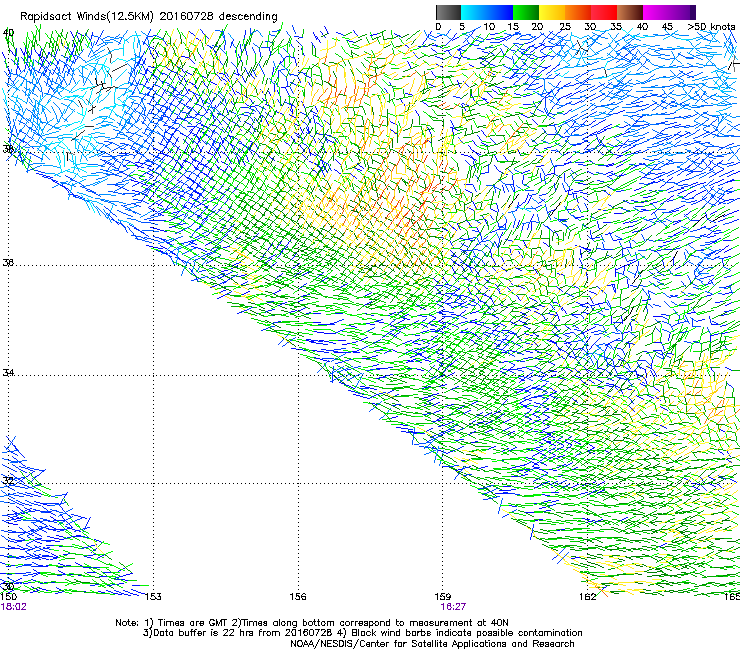The image size is (740, 650).
Task: Click the '156' longitude label
Action: 298,597
